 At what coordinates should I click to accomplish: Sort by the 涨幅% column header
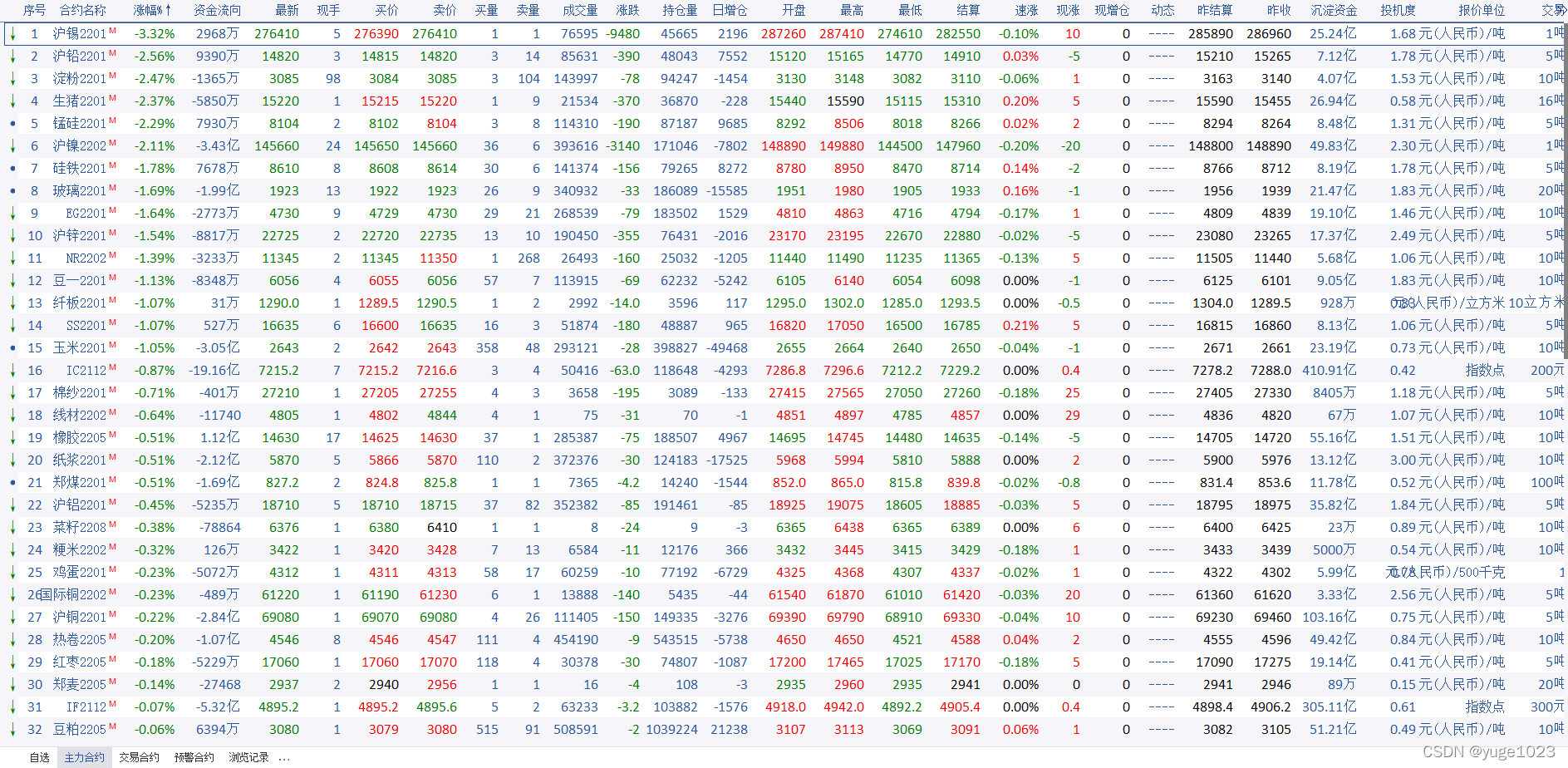tap(153, 10)
